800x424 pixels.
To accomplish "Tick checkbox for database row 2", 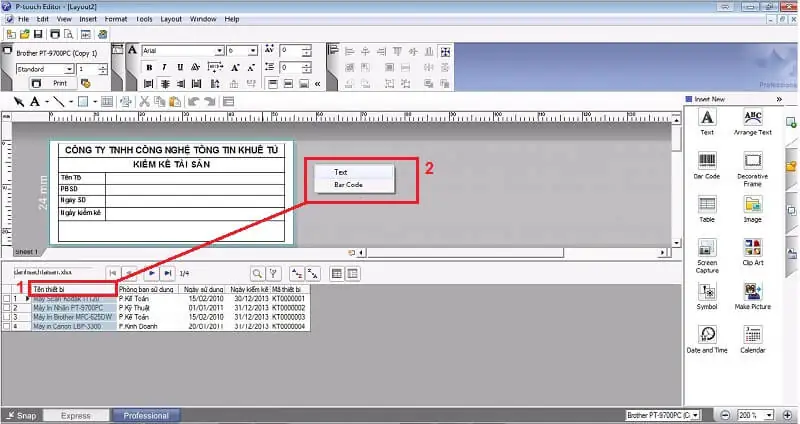I will 7,308.
